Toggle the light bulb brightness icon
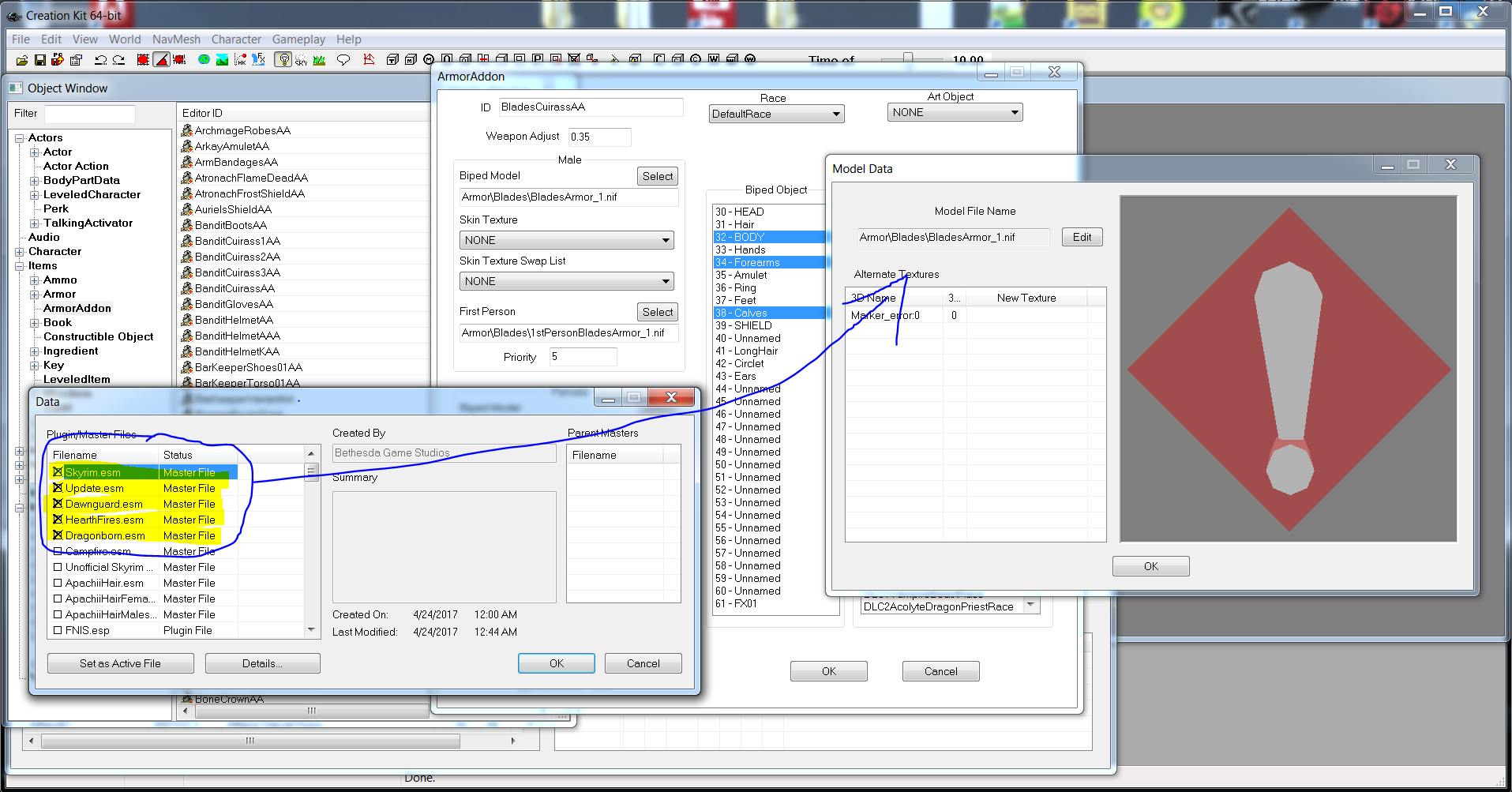This screenshot has width=1512, height=792. point(283,60)
